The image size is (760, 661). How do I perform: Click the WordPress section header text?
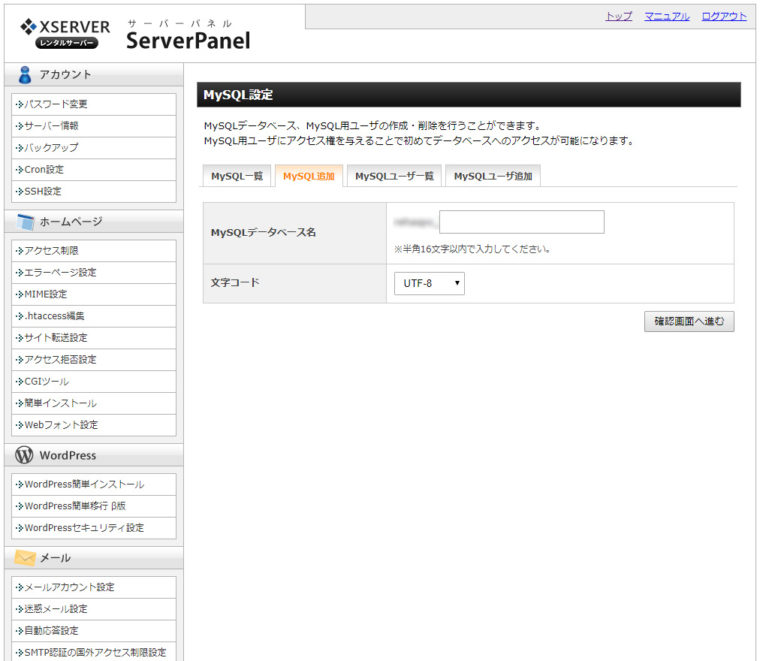(x=68, y=456)
